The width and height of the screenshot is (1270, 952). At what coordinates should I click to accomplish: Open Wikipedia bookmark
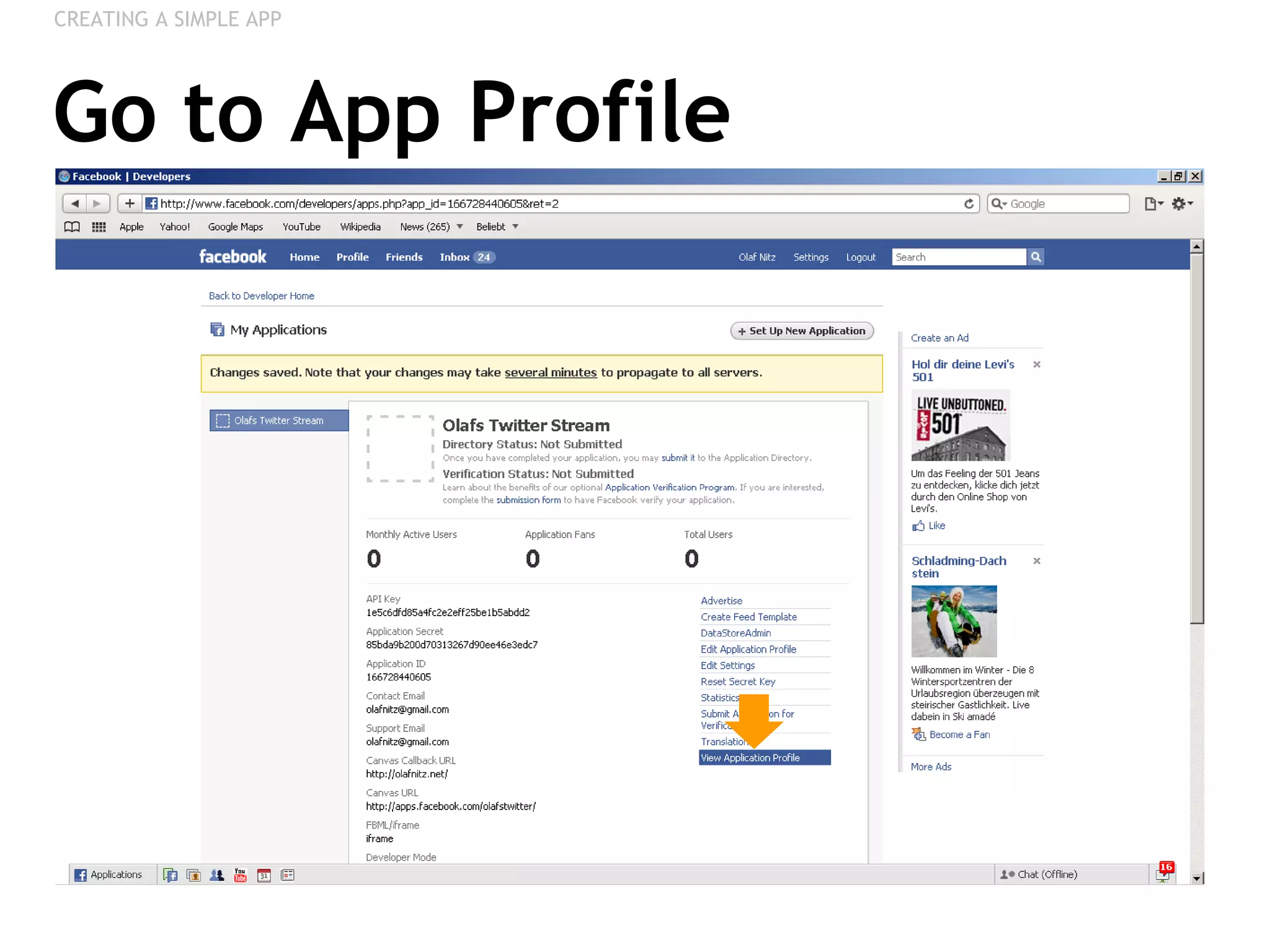(x=360, y=227)
